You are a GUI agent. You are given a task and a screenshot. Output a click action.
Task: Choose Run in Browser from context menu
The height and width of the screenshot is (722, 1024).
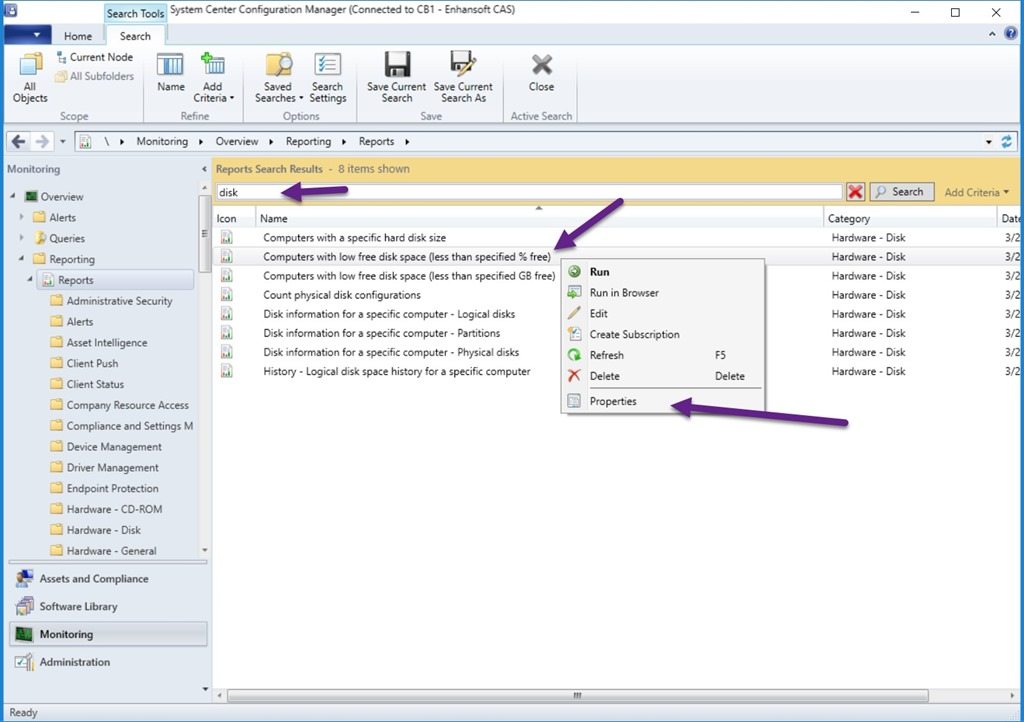pos(663,292)
